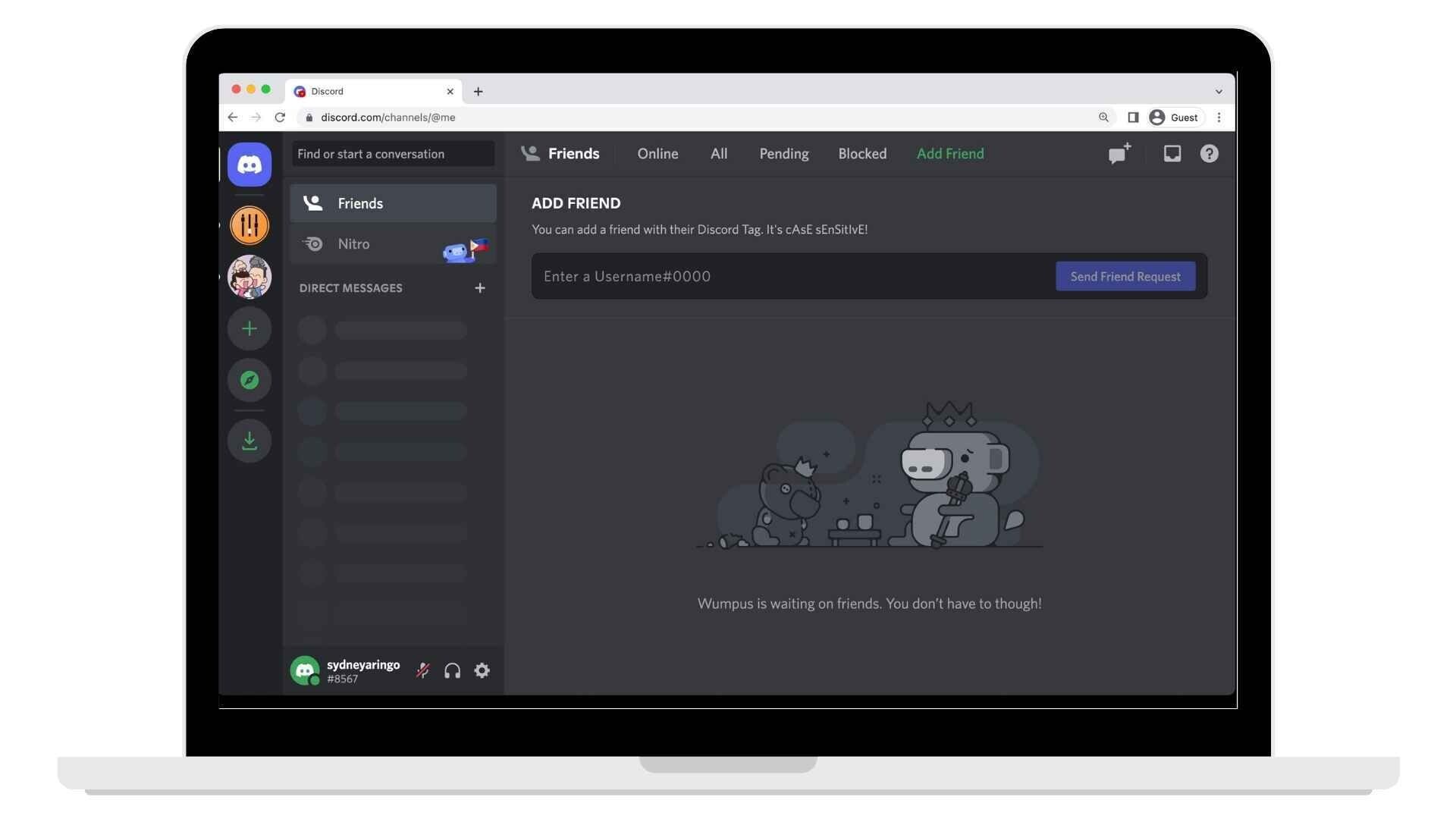Click browser address bar URL
The width and height of the screenshot is (1456, 819).
pyautogui.click(x=388, y=117)
